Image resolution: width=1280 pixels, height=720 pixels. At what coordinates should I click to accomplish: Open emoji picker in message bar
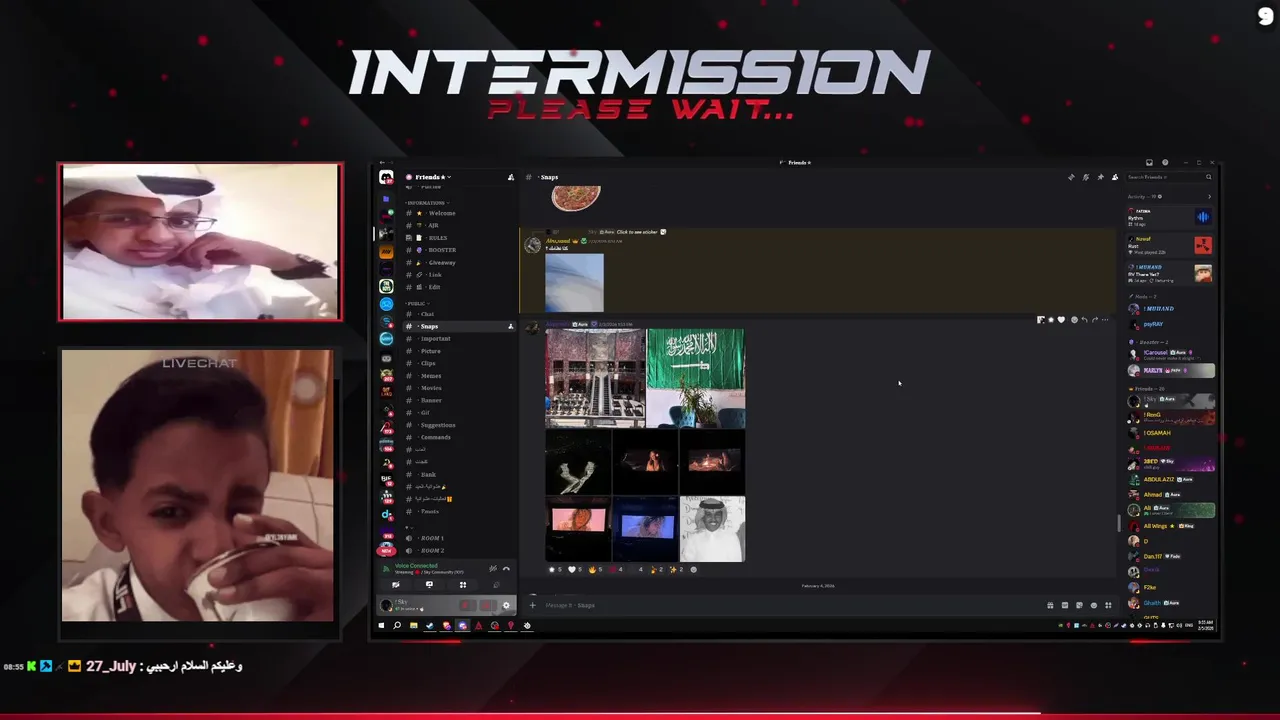tap(1093, 605)
